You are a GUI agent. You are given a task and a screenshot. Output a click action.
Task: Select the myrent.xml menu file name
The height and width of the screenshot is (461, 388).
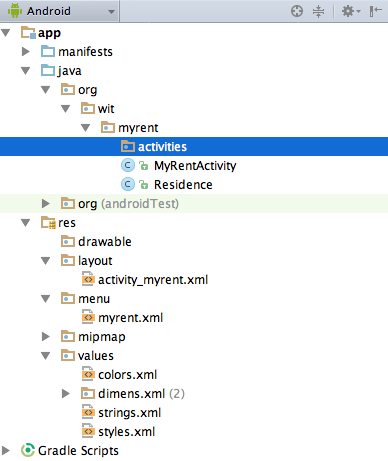(130, 318)
